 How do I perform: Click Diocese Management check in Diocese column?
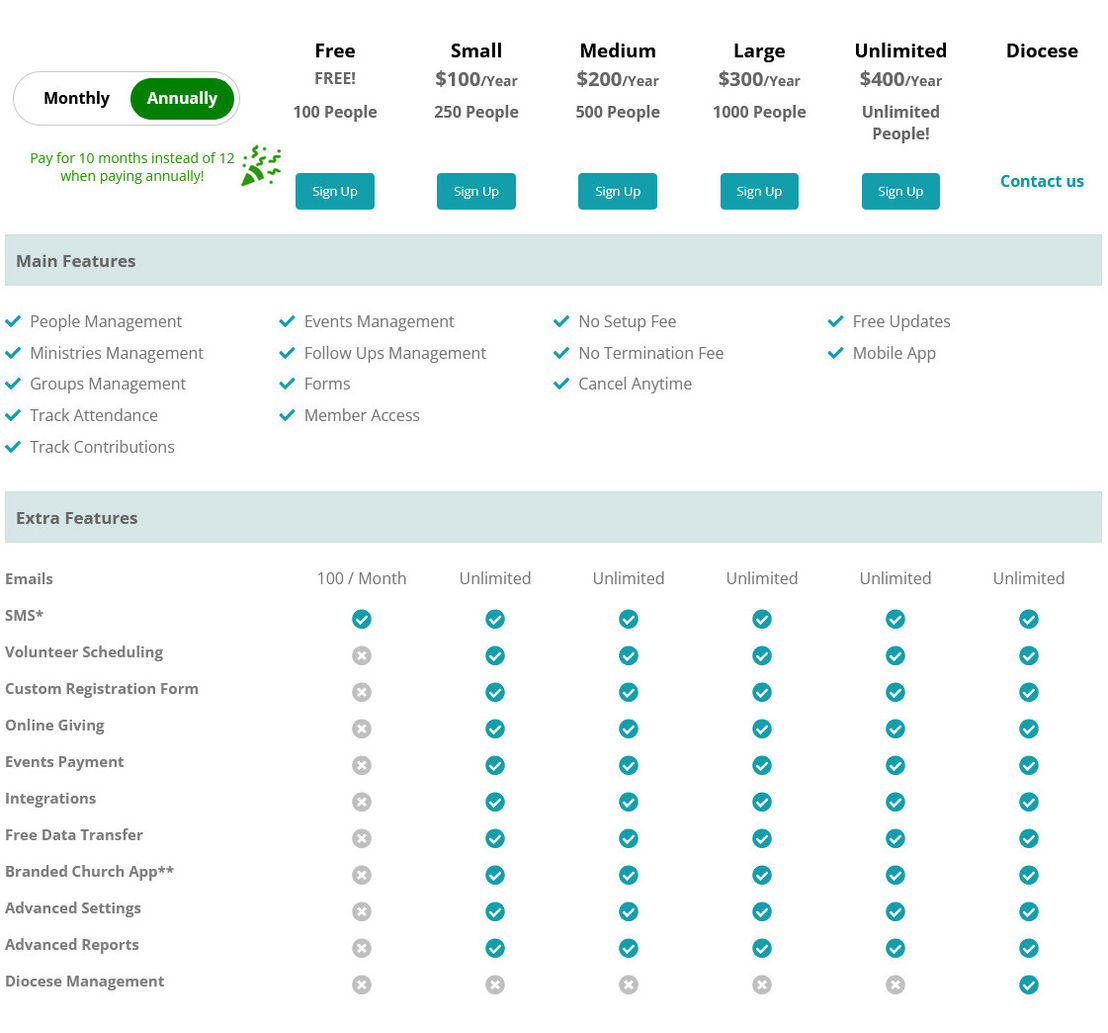coord(1029,985)
